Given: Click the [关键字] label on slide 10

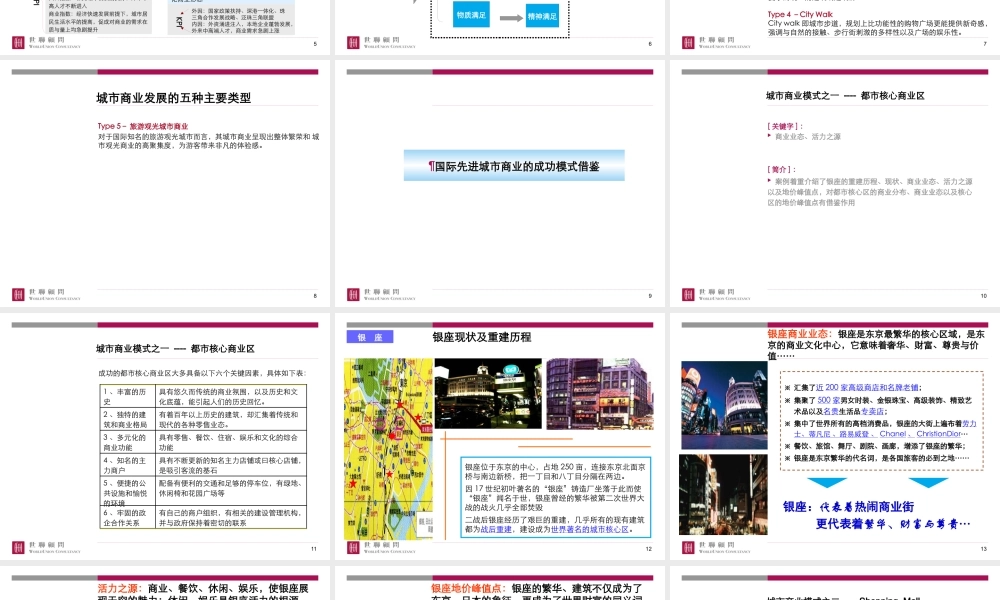Looking at the screenshot, I should coord(784,126).
